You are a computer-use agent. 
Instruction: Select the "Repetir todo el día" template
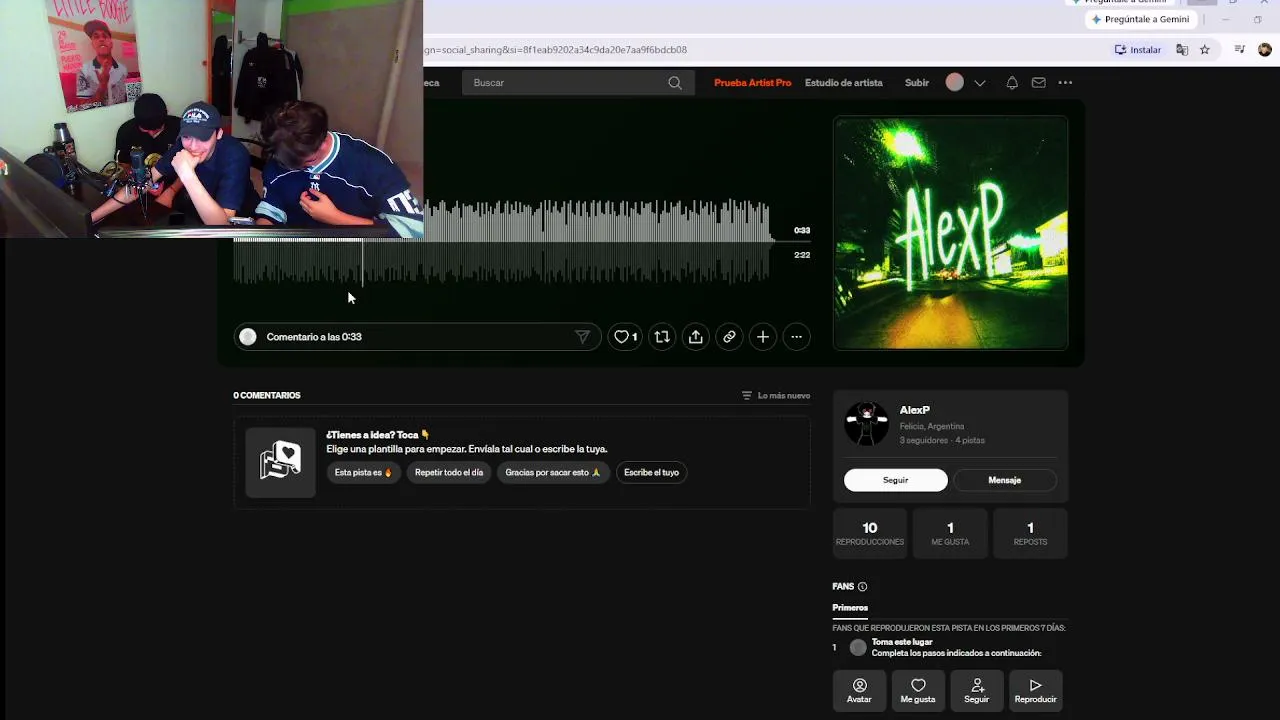449,473
